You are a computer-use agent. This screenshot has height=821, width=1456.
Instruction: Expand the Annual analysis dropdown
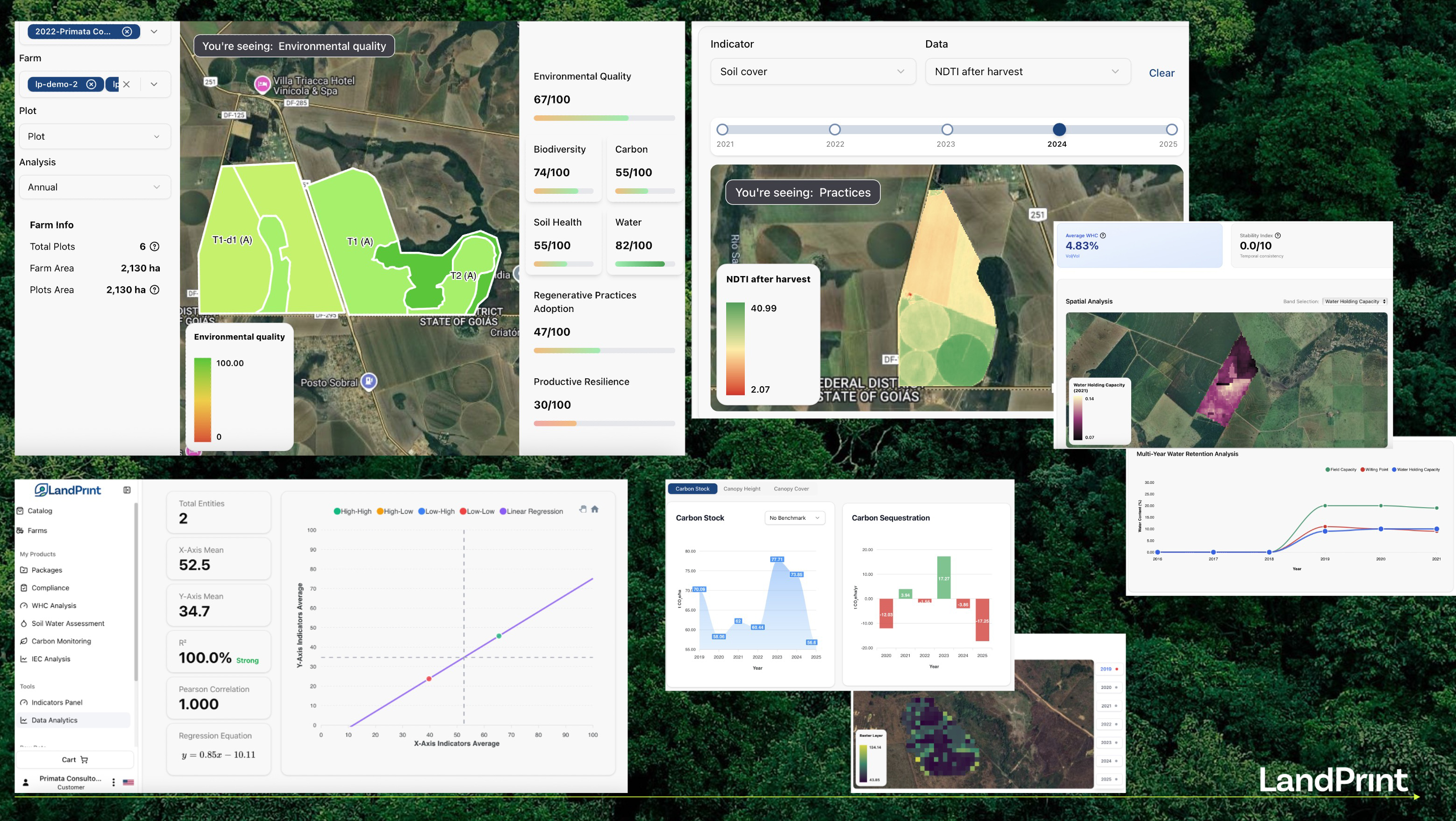94,187
